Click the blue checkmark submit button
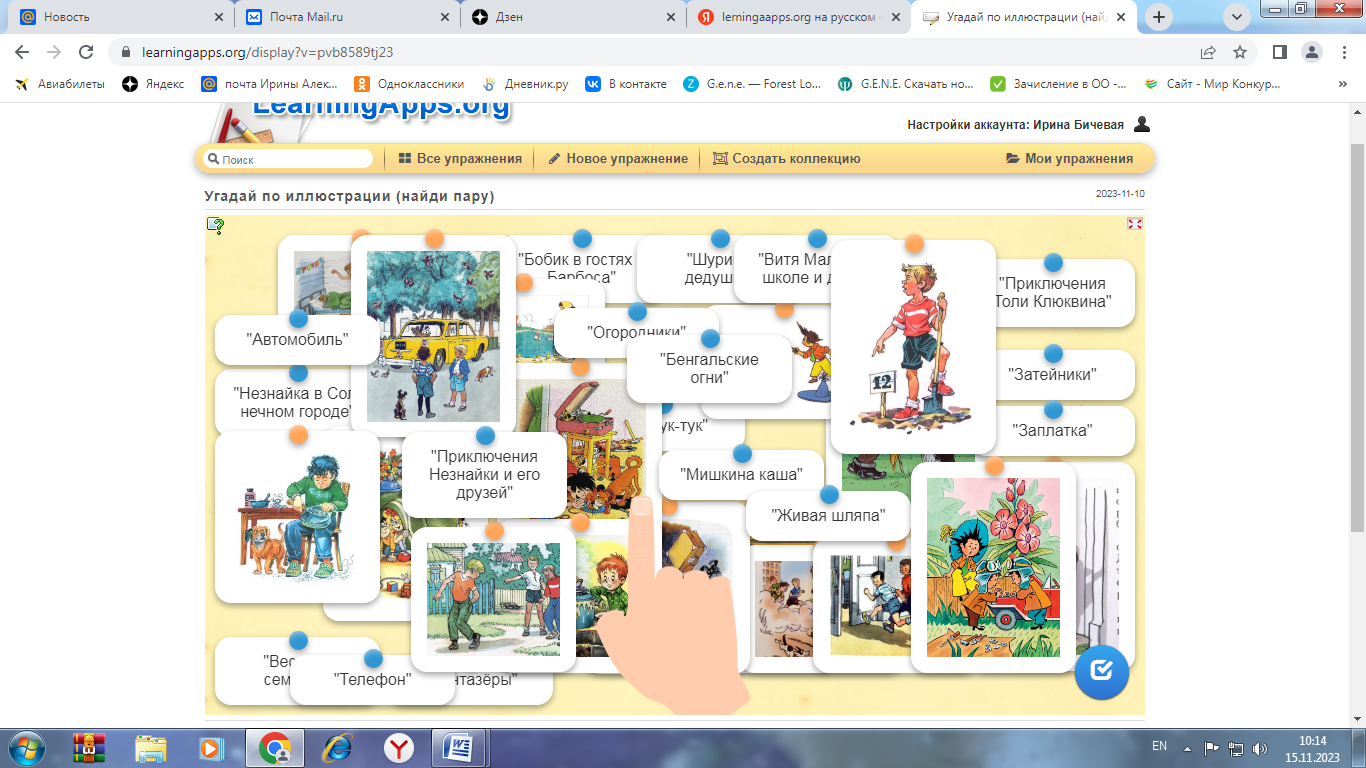 tap(1102, 672)
